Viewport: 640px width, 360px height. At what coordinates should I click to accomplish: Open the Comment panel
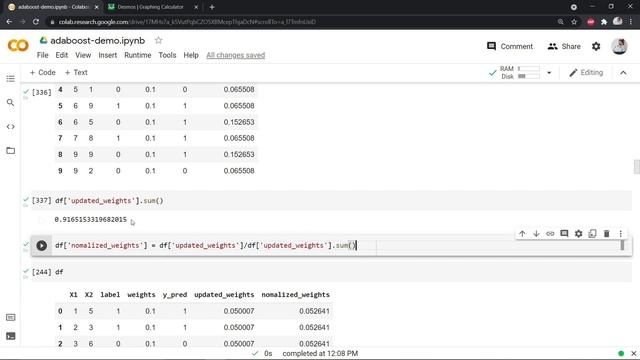(510, 47)
